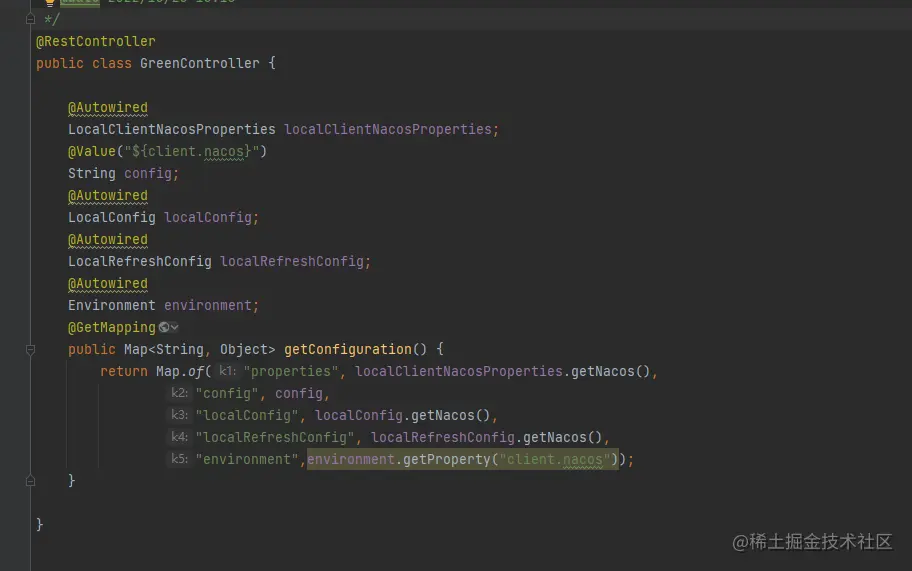Viewport: 912px width, 571px height.
Task: Click the GreenController class name
Action: (x=200, y=63)
